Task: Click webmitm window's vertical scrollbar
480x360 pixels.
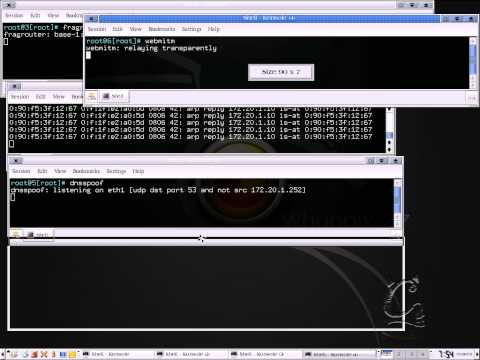Action: (x=473, y=63)
